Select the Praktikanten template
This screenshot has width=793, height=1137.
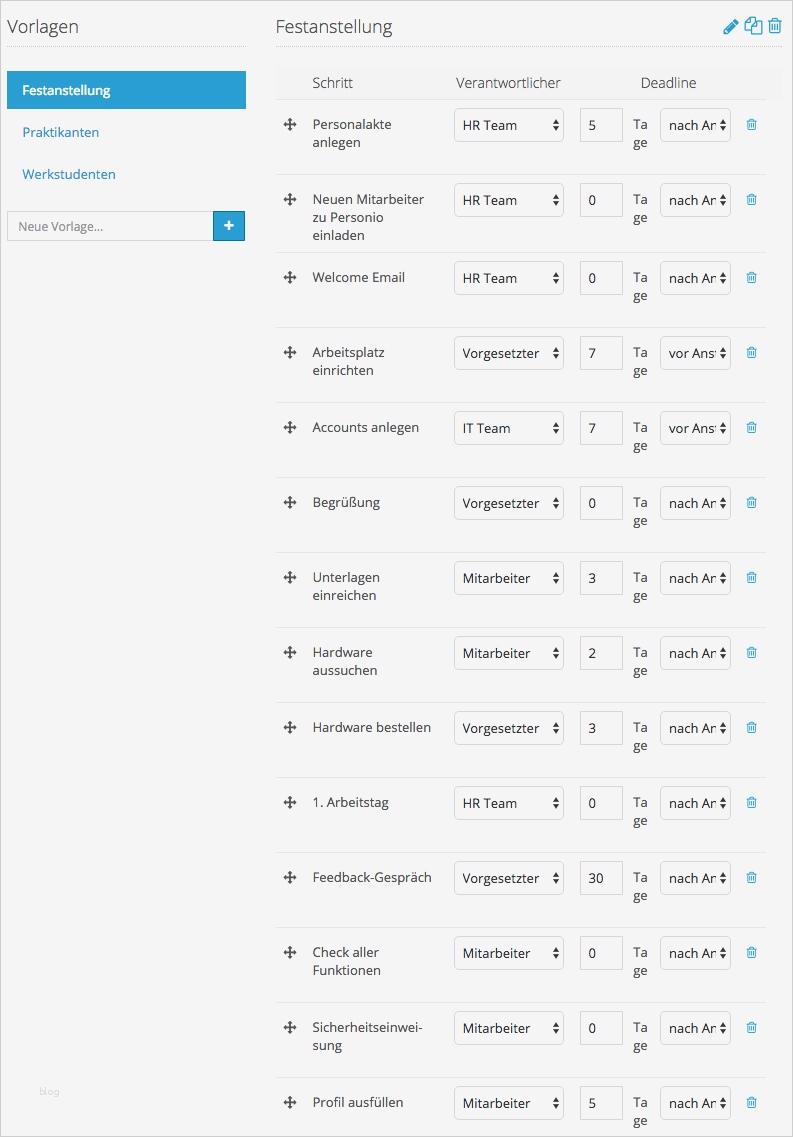click(61, 132)
